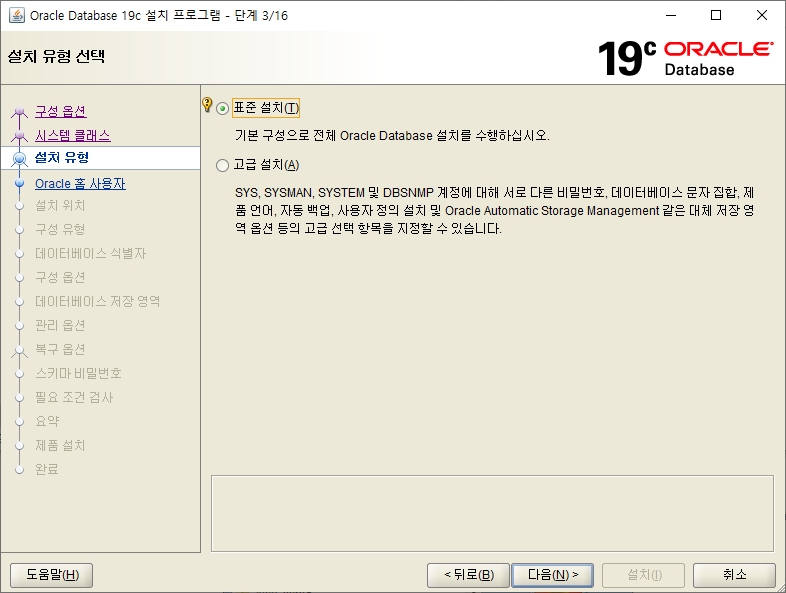Cancel installation with the 취소 button
The height and width of the screenshot is (593, 786).
point(734,574)
